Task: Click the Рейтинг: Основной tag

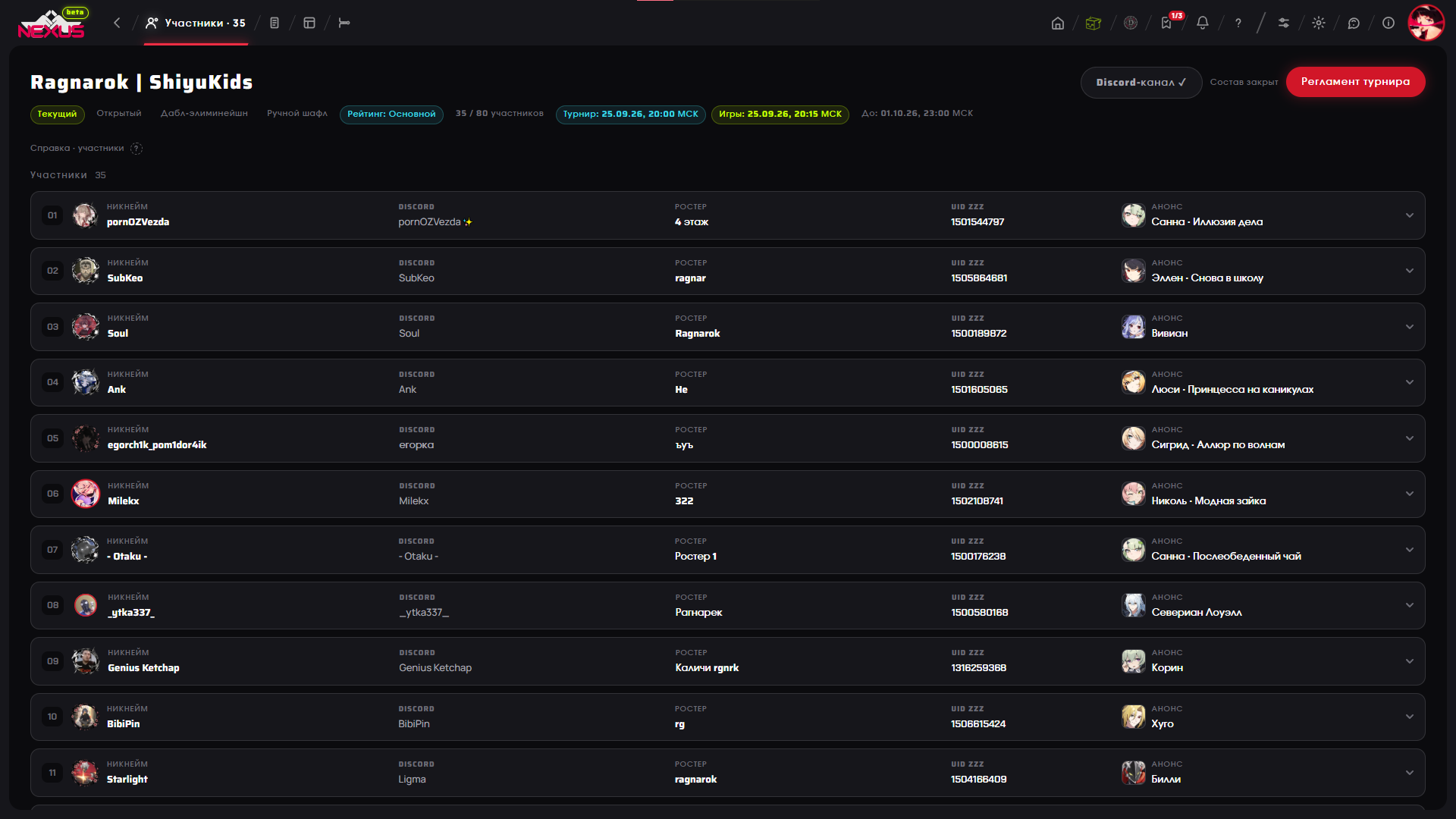Action: (391, 114)
